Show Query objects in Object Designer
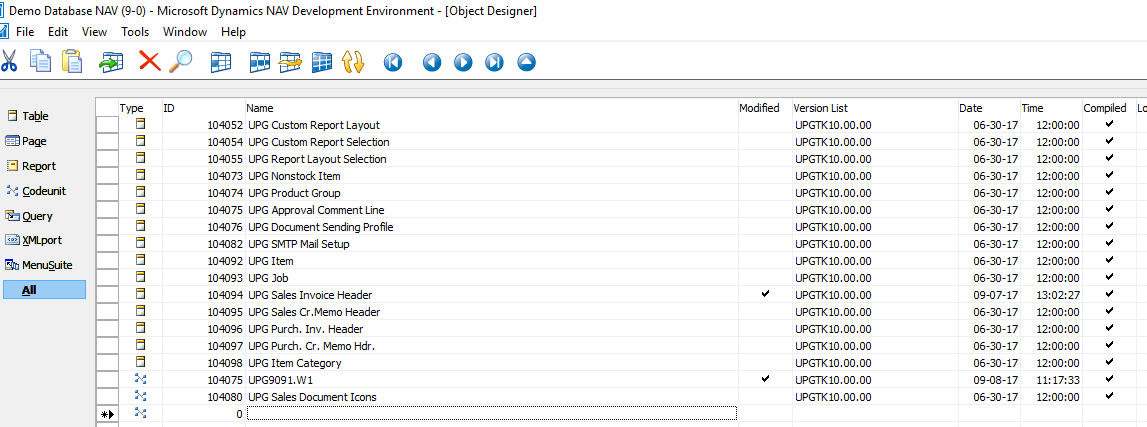The height and width of the screenshot is (427, 1147). (29, 215)
